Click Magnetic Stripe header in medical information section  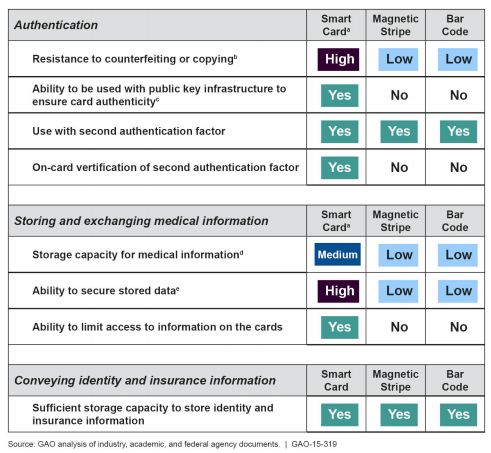395,221
